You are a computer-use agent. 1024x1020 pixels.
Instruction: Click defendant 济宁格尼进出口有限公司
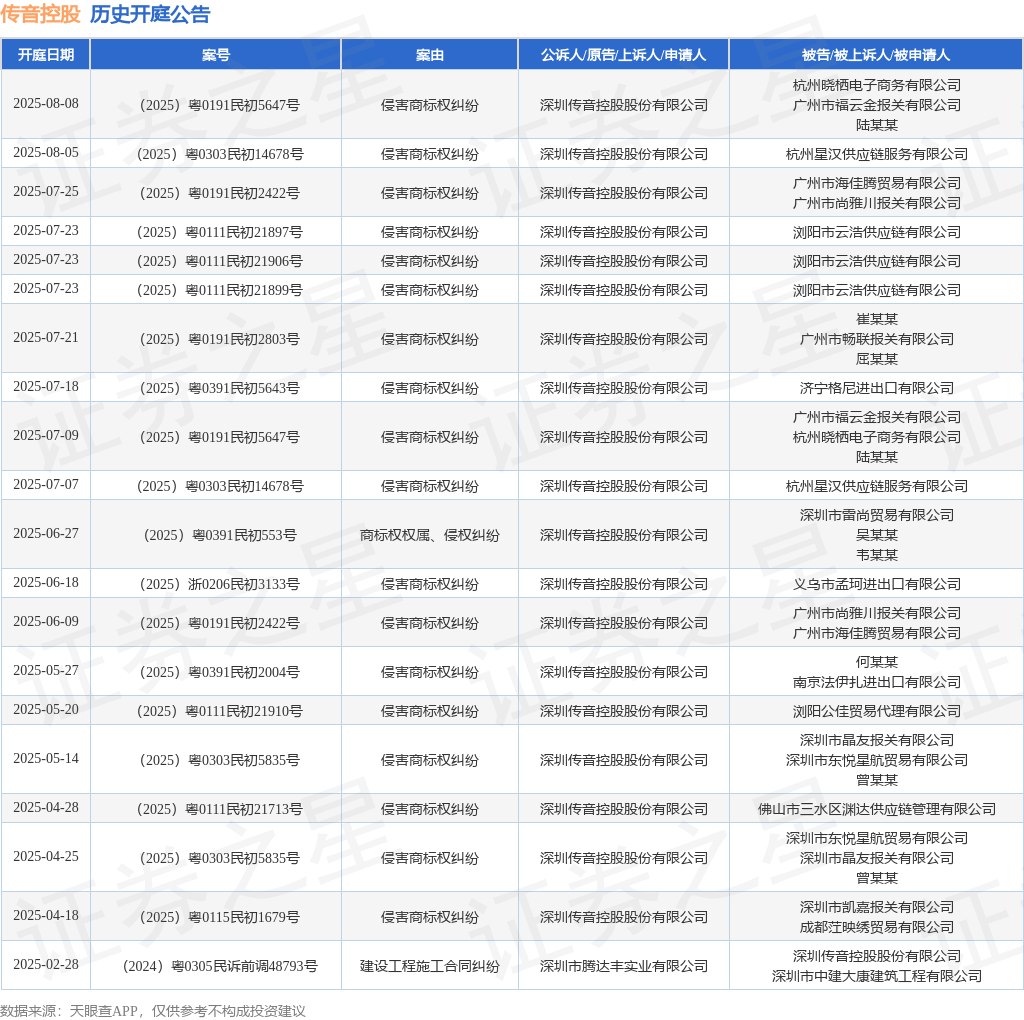pos(876,388)
